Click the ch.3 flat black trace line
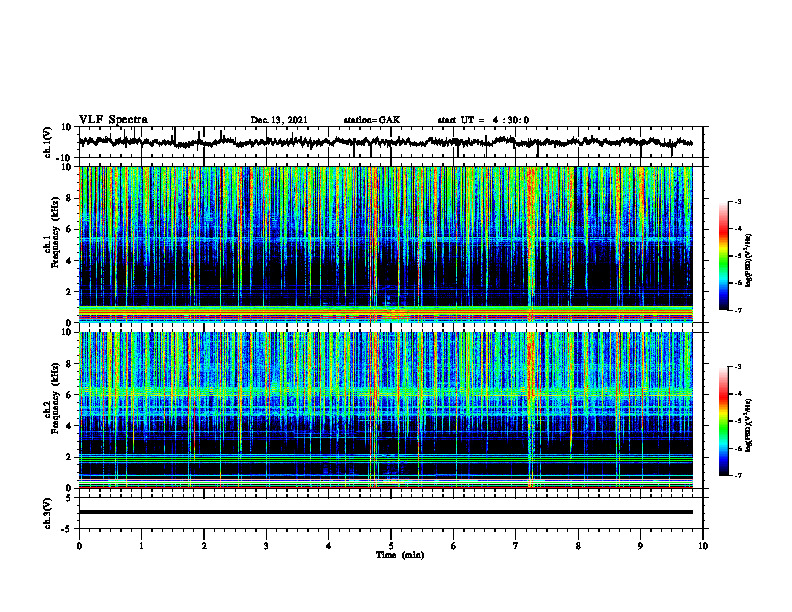This screenshot has width=792, height=612. [386, 512]
